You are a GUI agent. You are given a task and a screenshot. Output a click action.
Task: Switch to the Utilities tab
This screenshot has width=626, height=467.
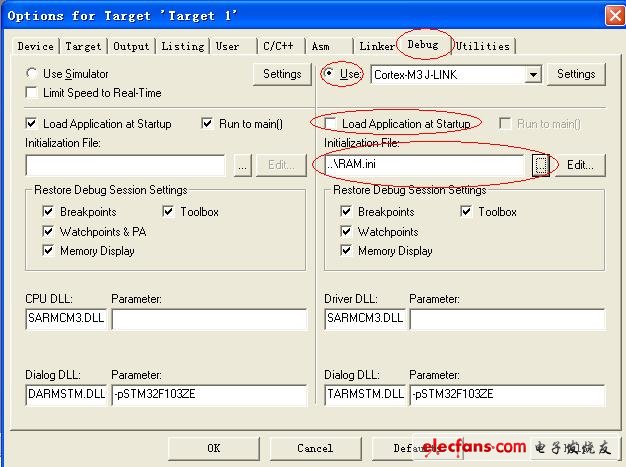pyautogui.click(x=484, y=46)
